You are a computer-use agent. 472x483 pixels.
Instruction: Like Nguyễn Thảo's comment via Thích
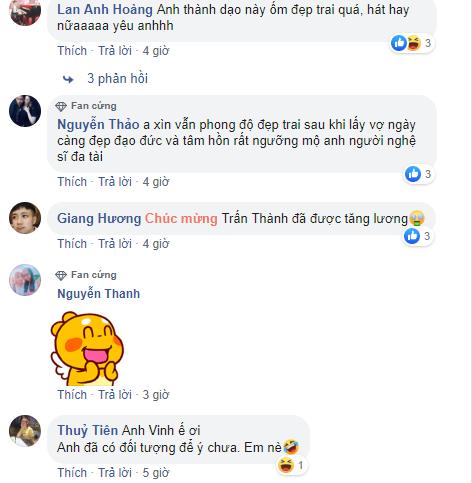click(72, 182)
